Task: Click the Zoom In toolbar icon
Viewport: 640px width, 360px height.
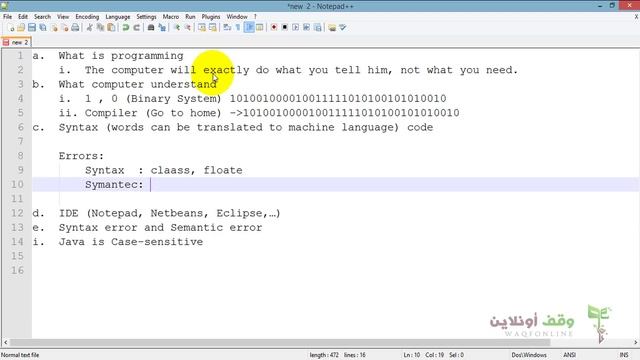Action: [177, 27]
